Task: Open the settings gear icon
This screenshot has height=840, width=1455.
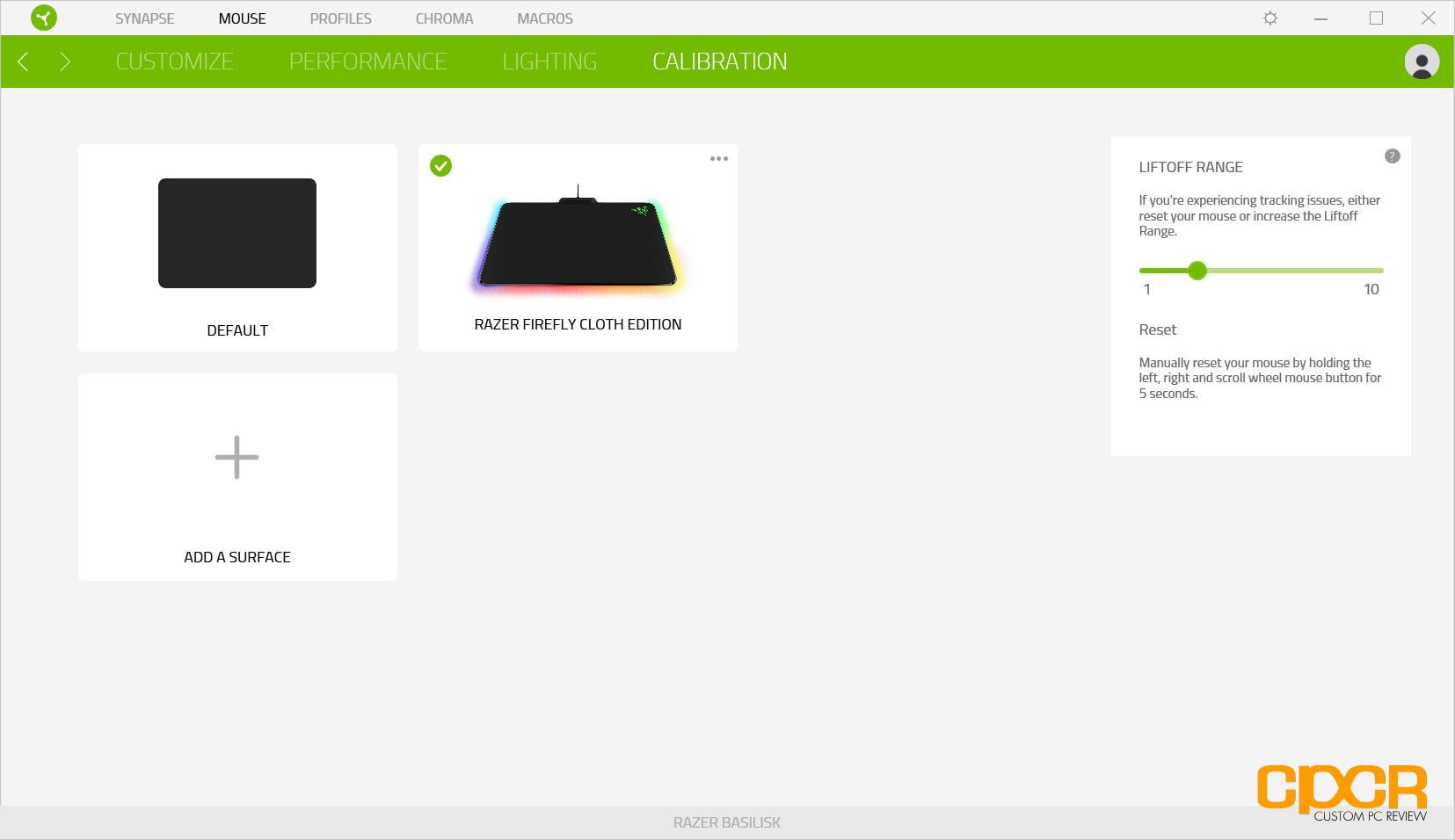Action: click(x=1270, y=18)
